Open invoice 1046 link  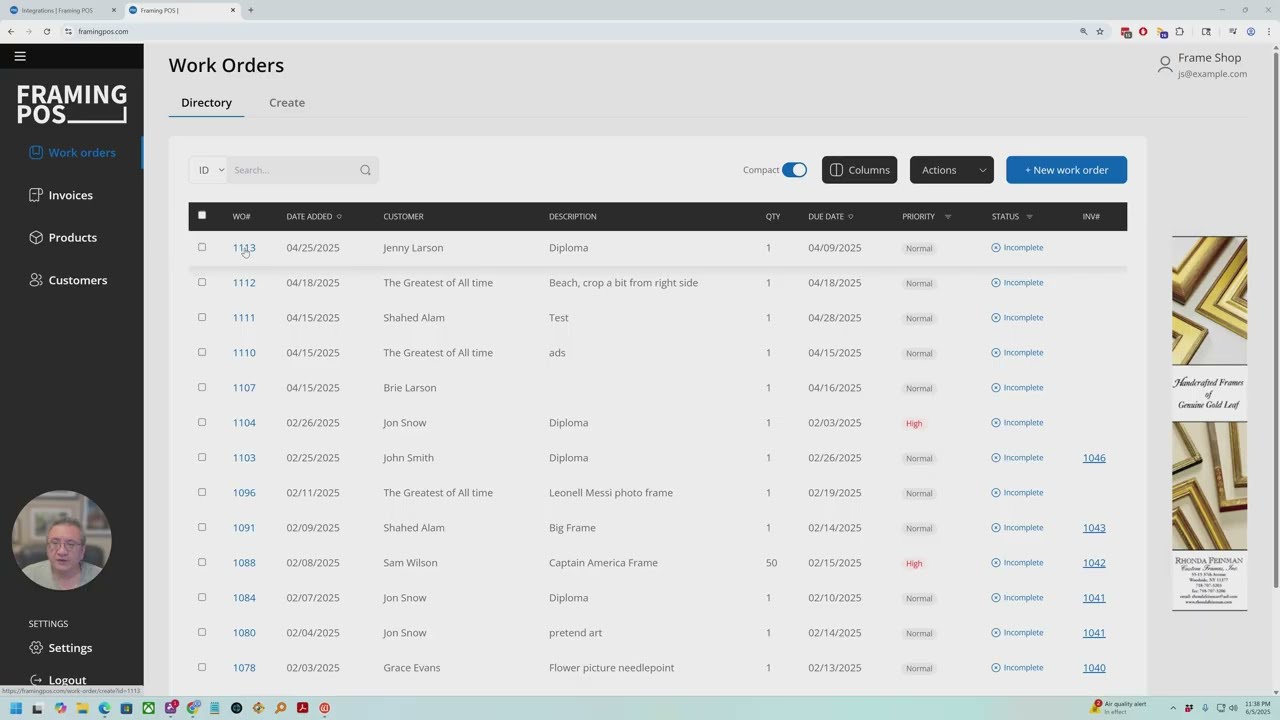1094,458
